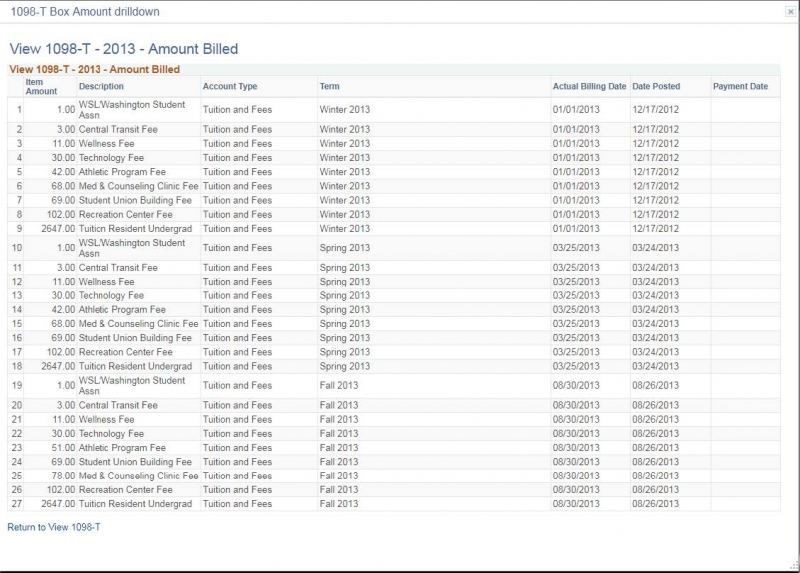
Task: Click 'Fall 2013' term in row 20
Action: [x=339, y=405]
